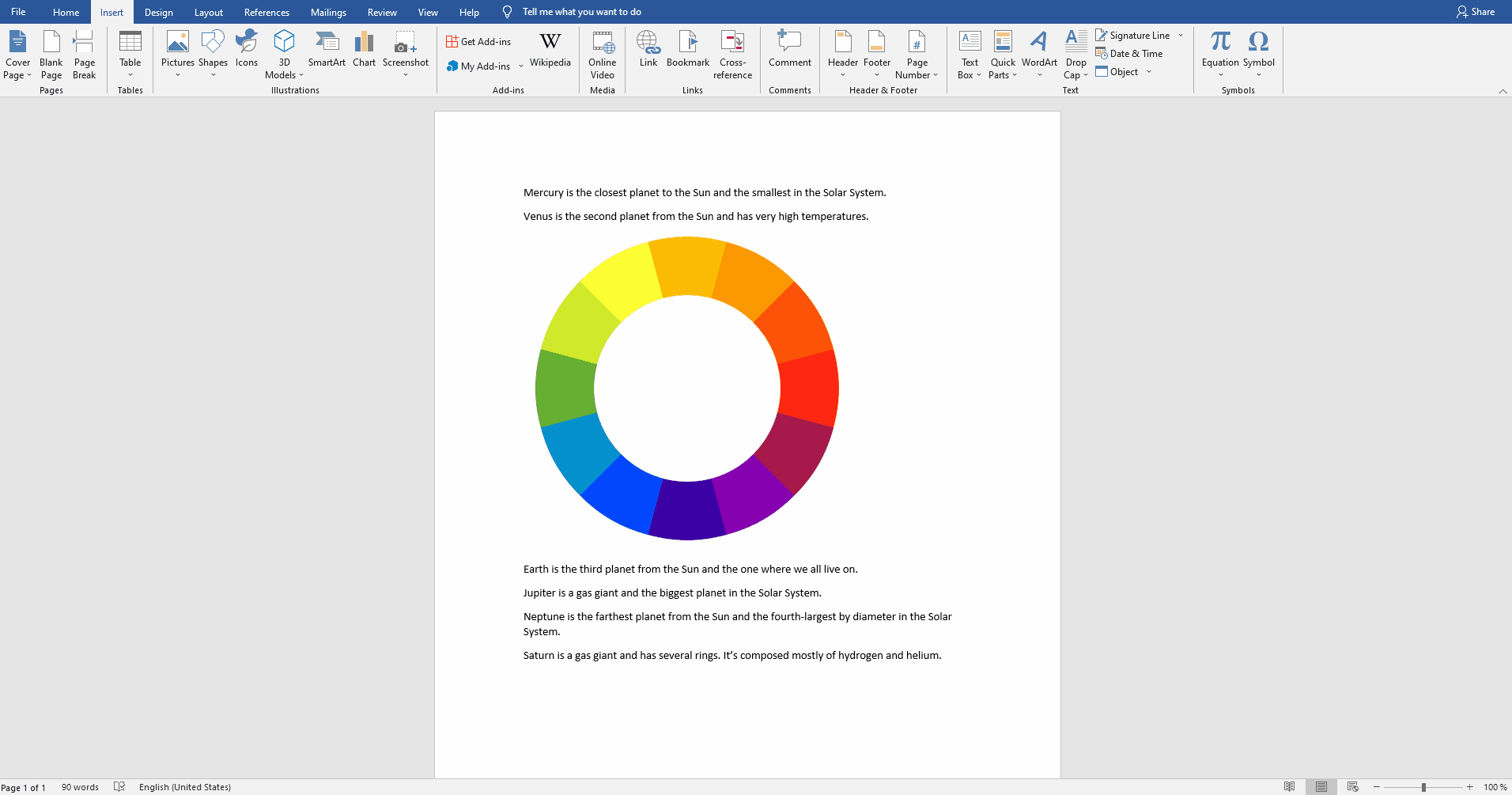Insert a Table from the ribbon
Image resolution: width=1512 pixels, height=795 pixels.
tap(130, 52)
